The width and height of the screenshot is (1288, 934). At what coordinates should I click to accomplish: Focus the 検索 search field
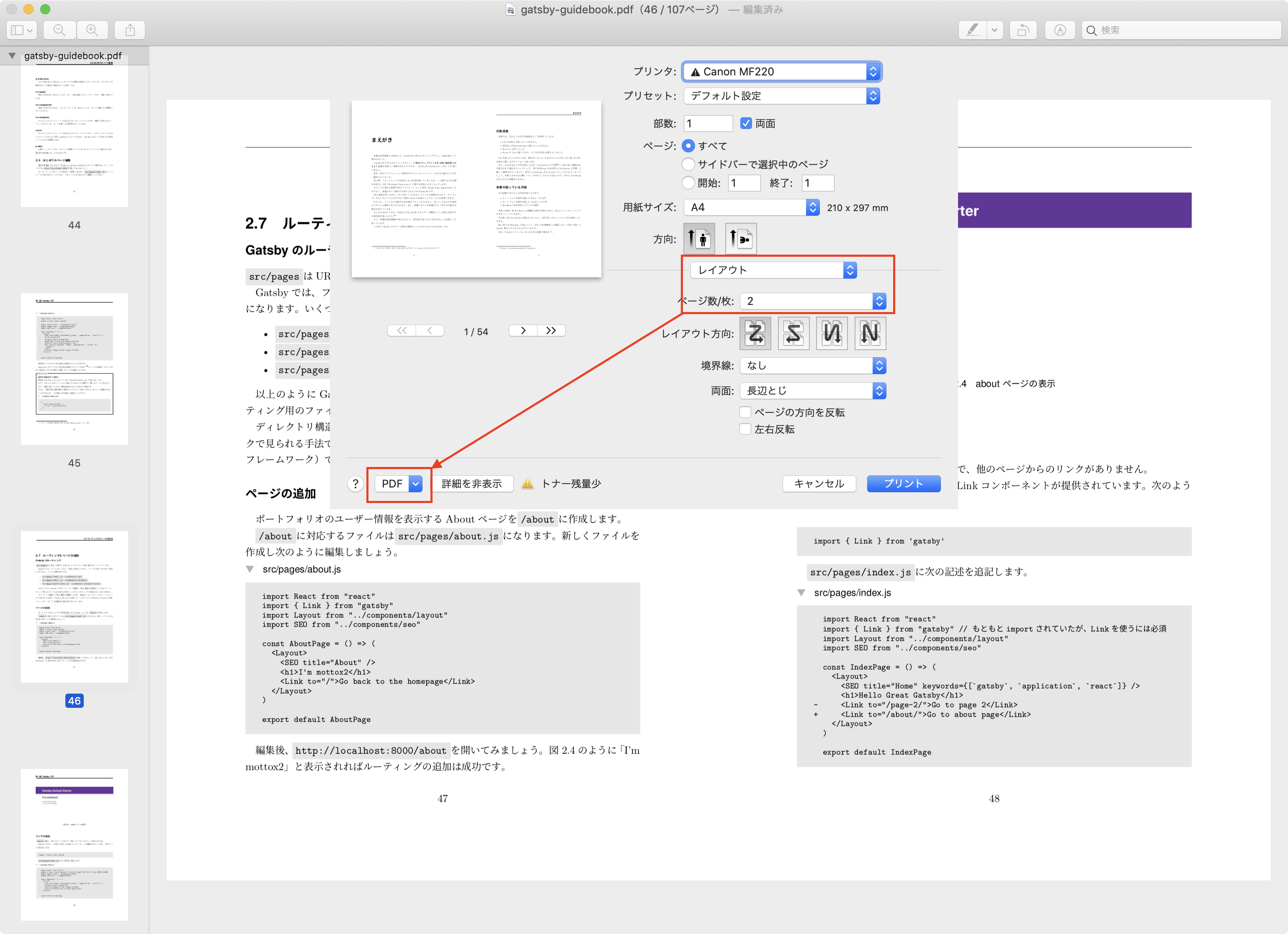(x=1181, y=30)
